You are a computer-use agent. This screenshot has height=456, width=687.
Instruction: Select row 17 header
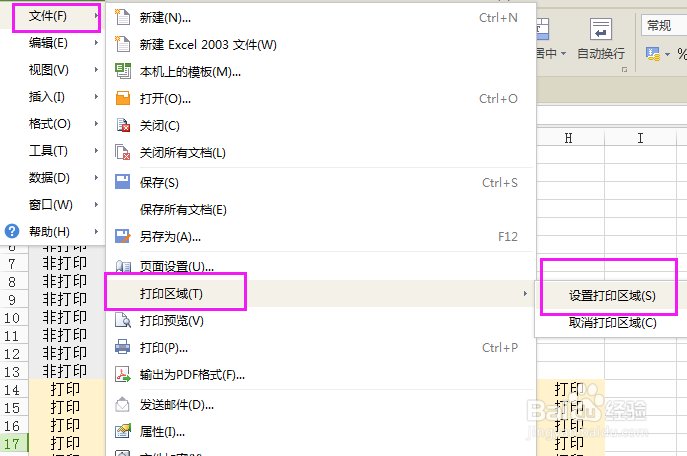pyautogui.click(x=14, y=443)
